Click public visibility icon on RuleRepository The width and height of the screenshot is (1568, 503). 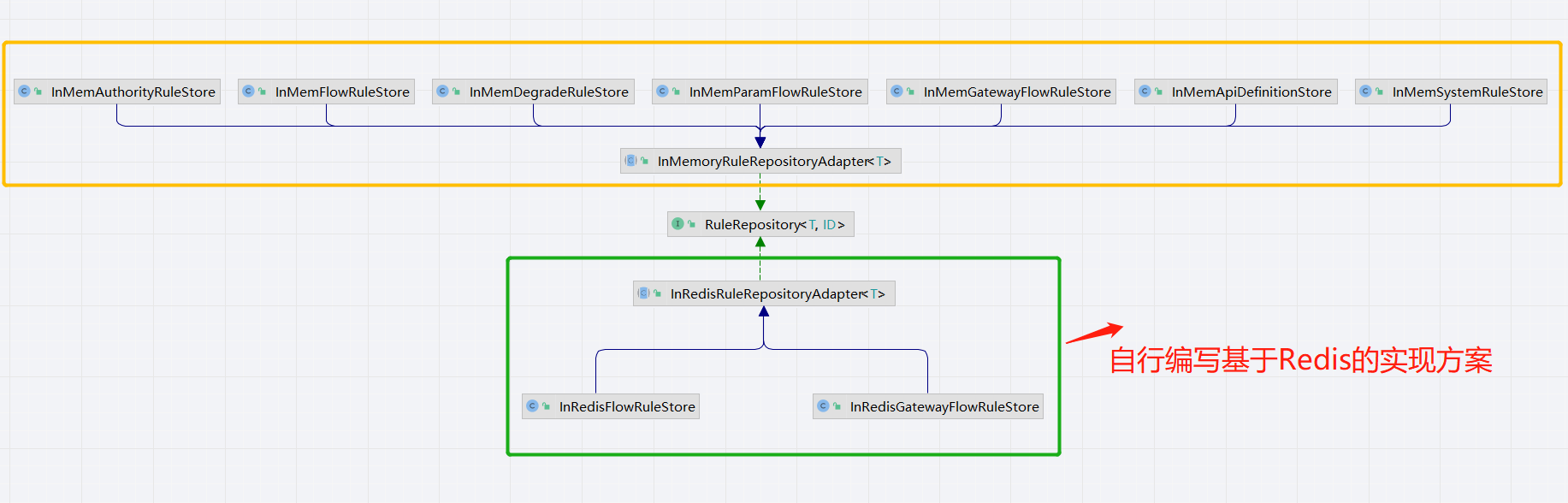(x=691, y=224)
